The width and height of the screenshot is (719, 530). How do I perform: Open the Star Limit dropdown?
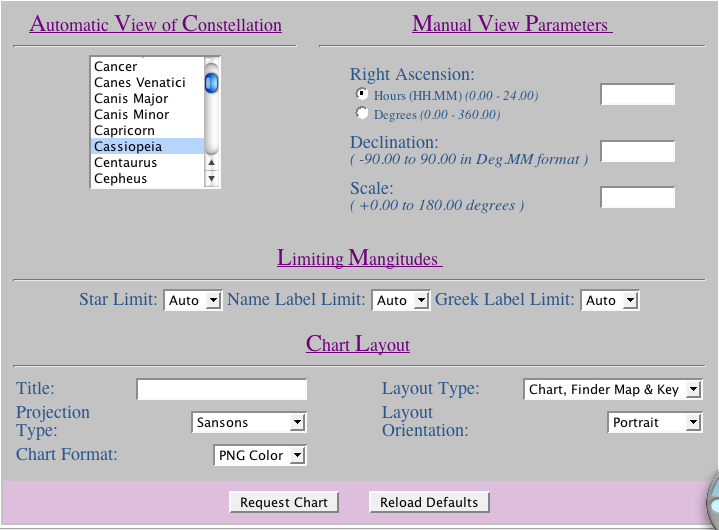coord(193,300)
